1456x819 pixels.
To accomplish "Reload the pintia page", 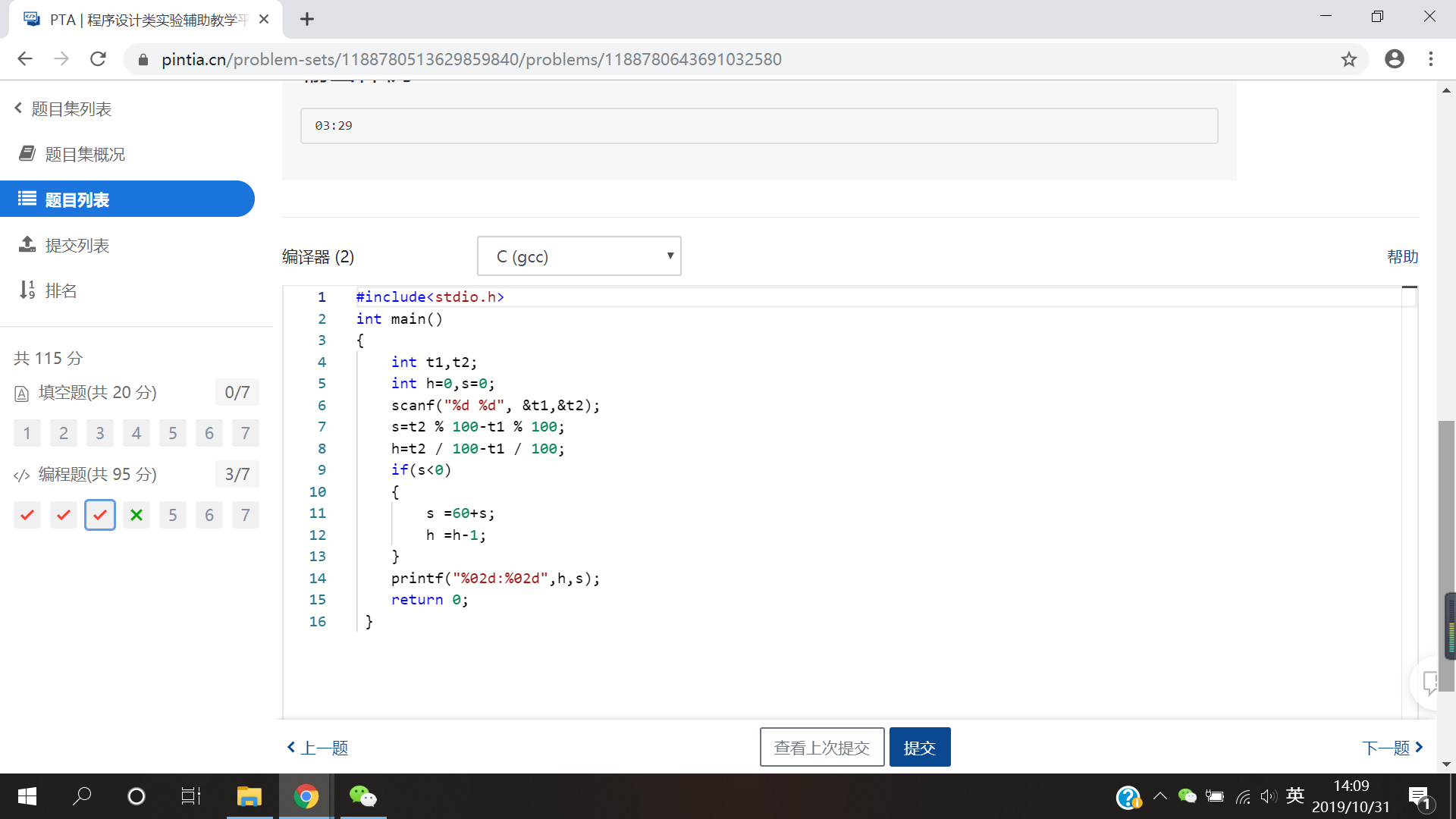I will pyautogui.click(x=98, y=59).
